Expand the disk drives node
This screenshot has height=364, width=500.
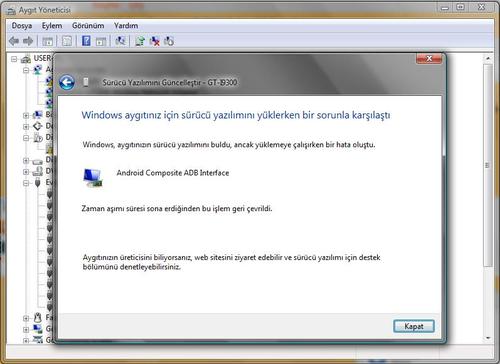26,161
